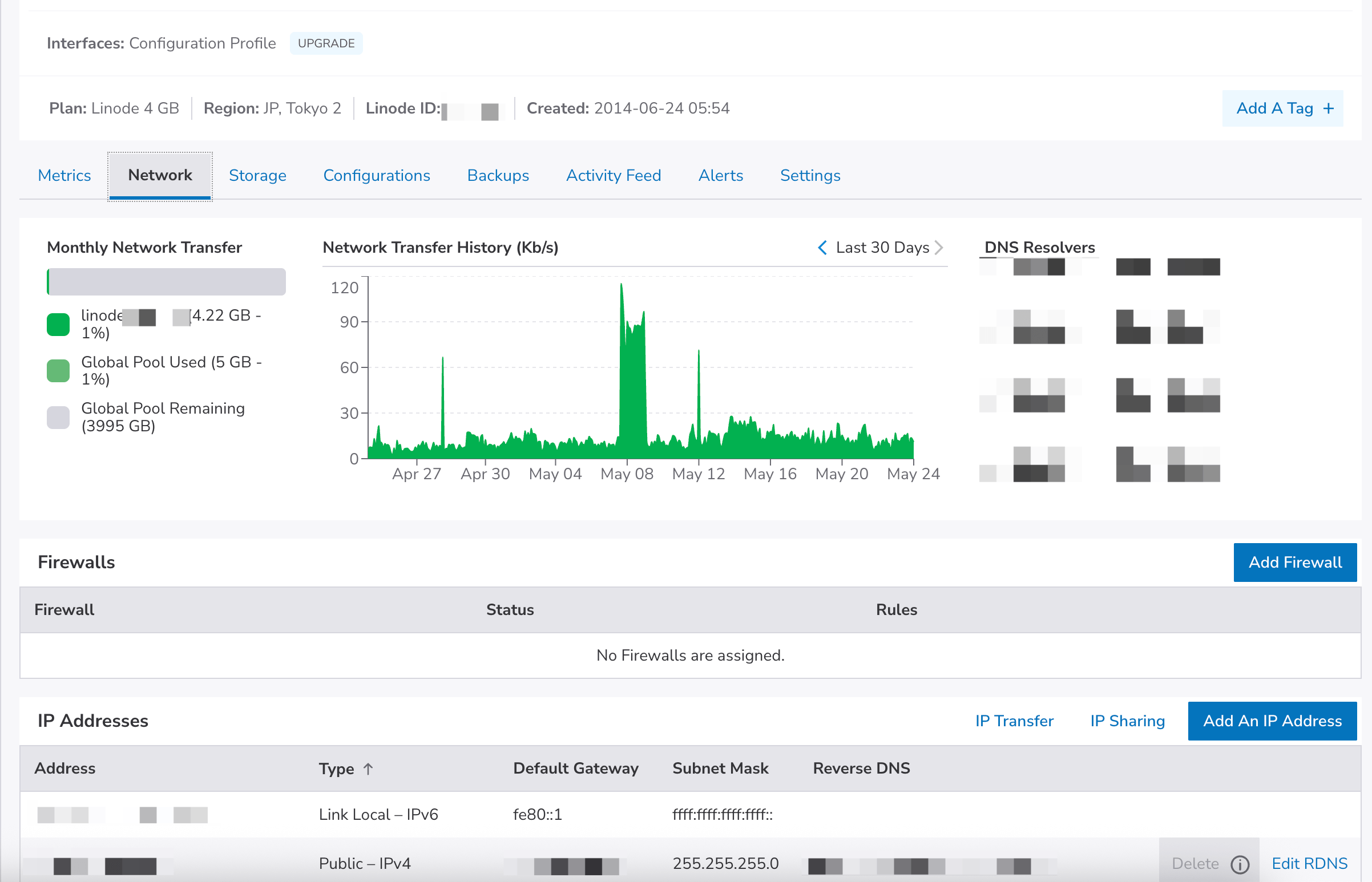Click the 'Global Pool Remaining (3995 GB)' label
1372x882 pixels.
pyautogui.click(x=163, y=418)
